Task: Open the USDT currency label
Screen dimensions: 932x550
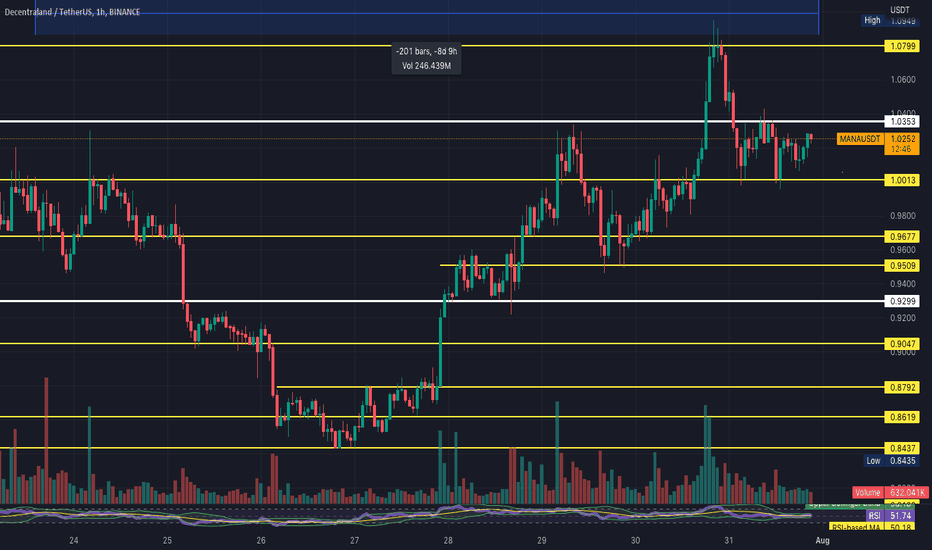Action: tap(899, 10)
